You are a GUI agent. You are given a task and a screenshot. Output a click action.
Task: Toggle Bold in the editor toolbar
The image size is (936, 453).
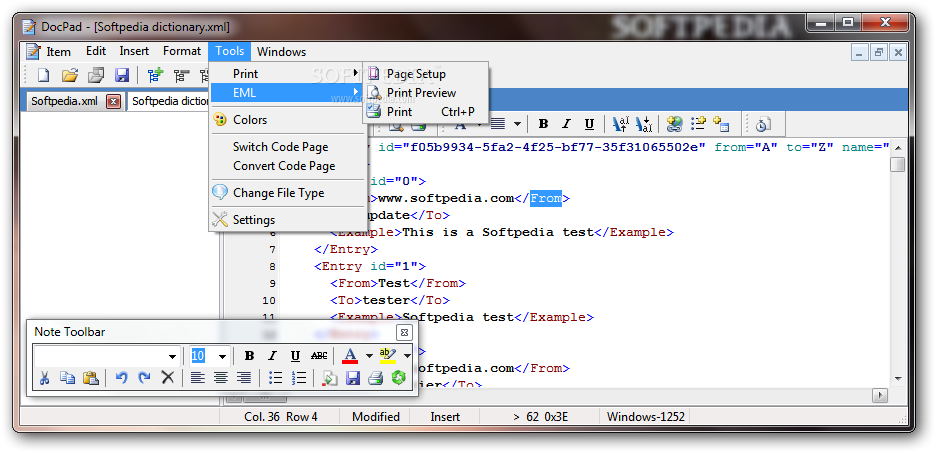coord(543,124)
